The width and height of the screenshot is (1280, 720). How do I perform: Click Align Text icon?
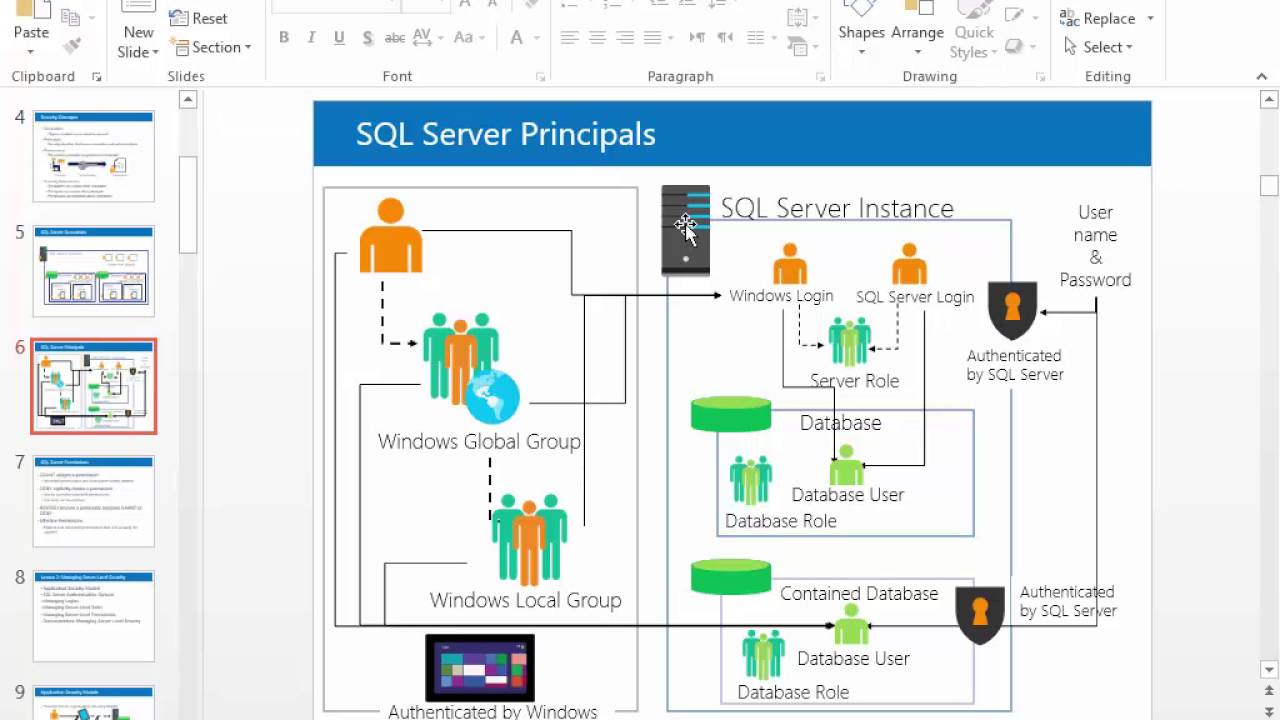point(797,18)
